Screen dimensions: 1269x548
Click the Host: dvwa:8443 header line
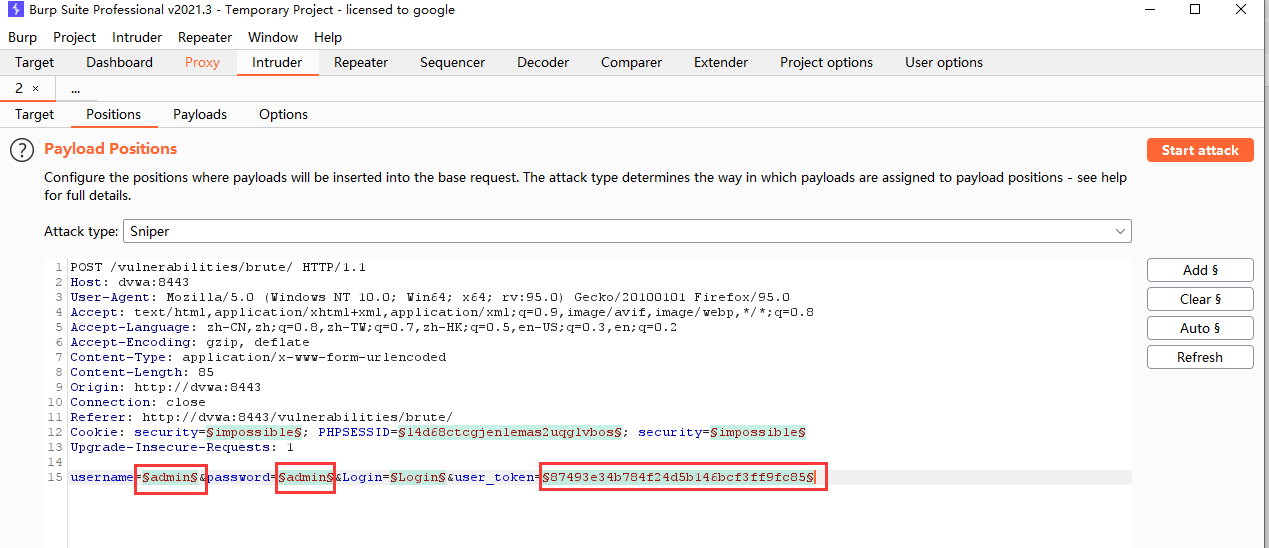129,282
